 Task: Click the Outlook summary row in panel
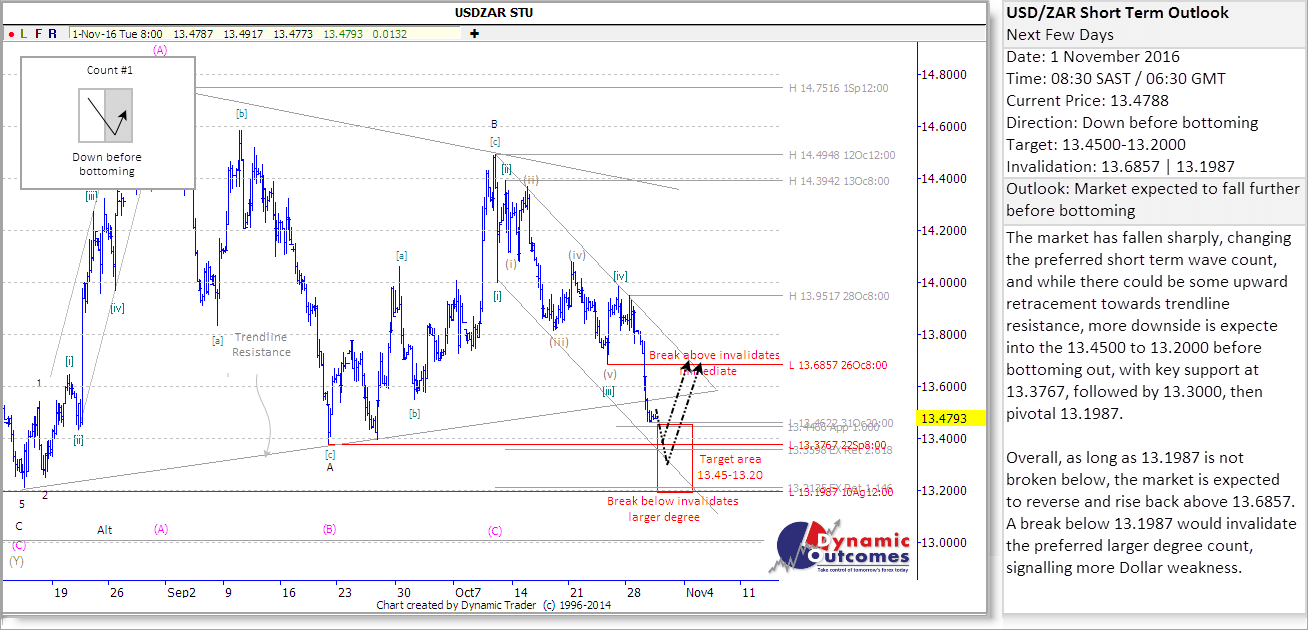point(1152,199)
